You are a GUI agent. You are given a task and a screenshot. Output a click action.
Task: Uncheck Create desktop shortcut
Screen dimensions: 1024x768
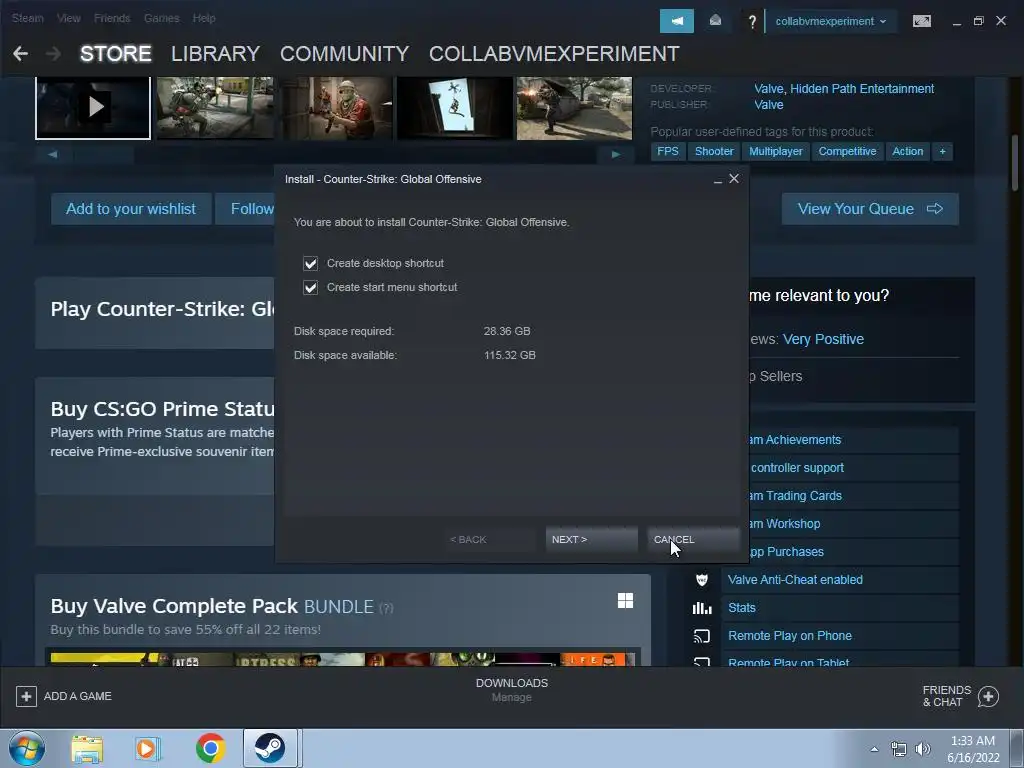coord(310,263)
